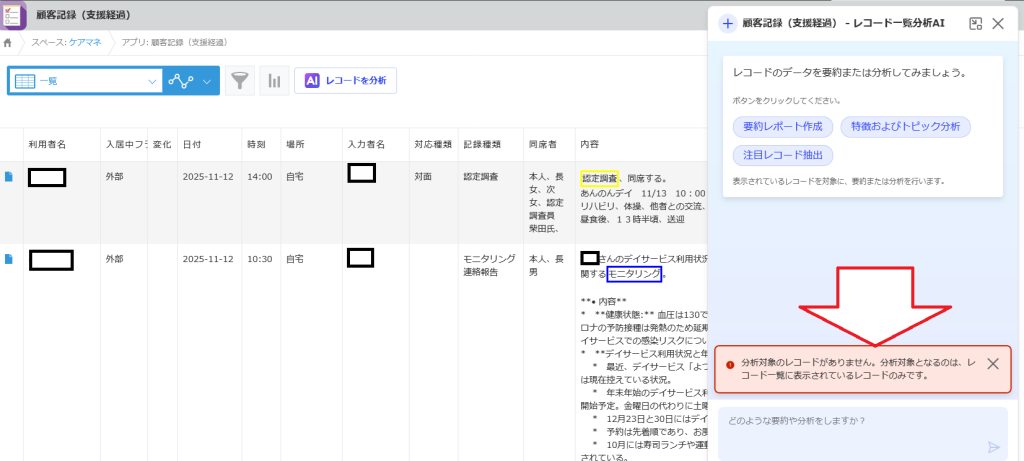Click the purple app icon at top-left
The height and width of the screenshot is (461, 1024).
pos(14,16)
